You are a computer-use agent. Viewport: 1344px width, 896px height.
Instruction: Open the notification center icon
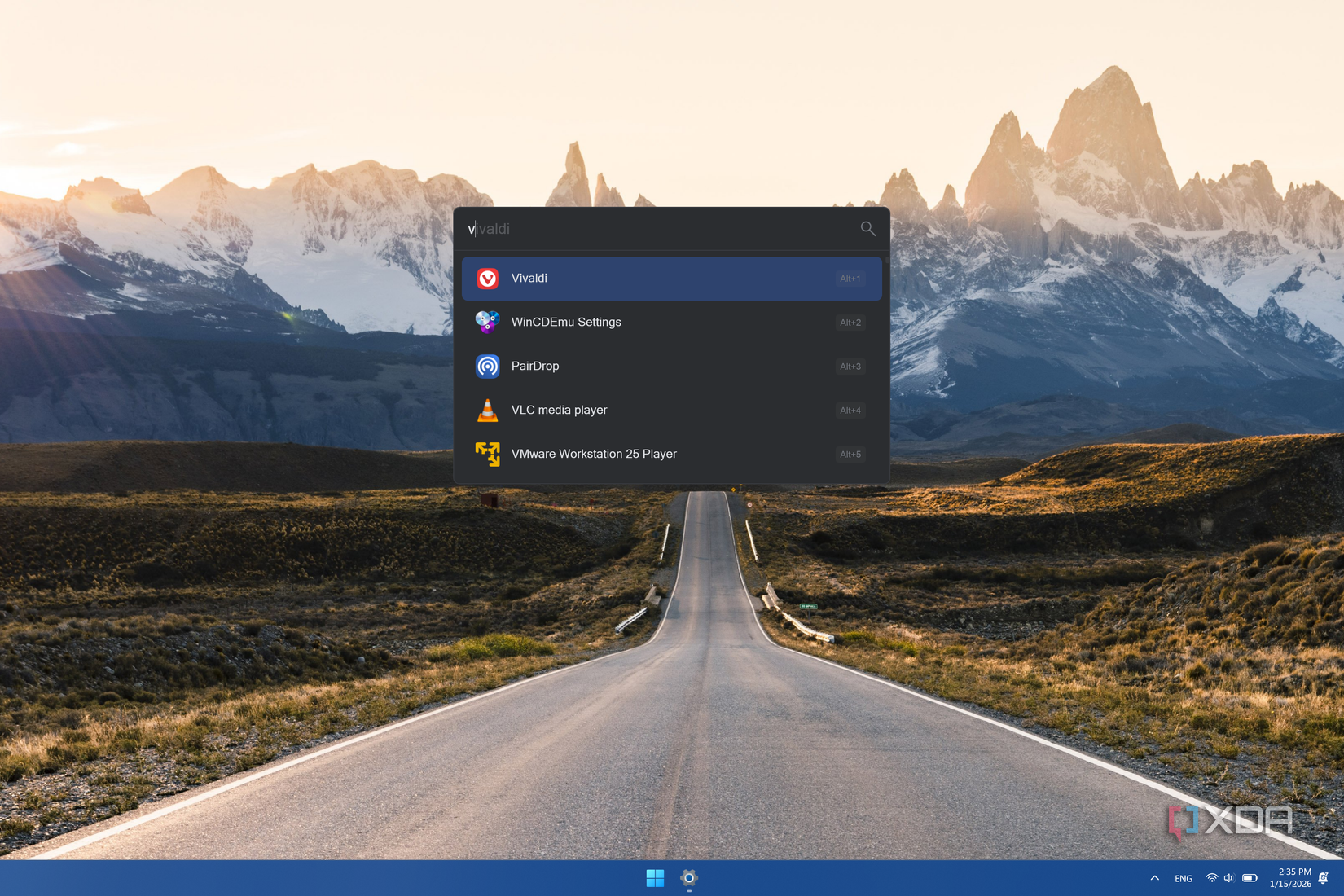coord(1320,878)
